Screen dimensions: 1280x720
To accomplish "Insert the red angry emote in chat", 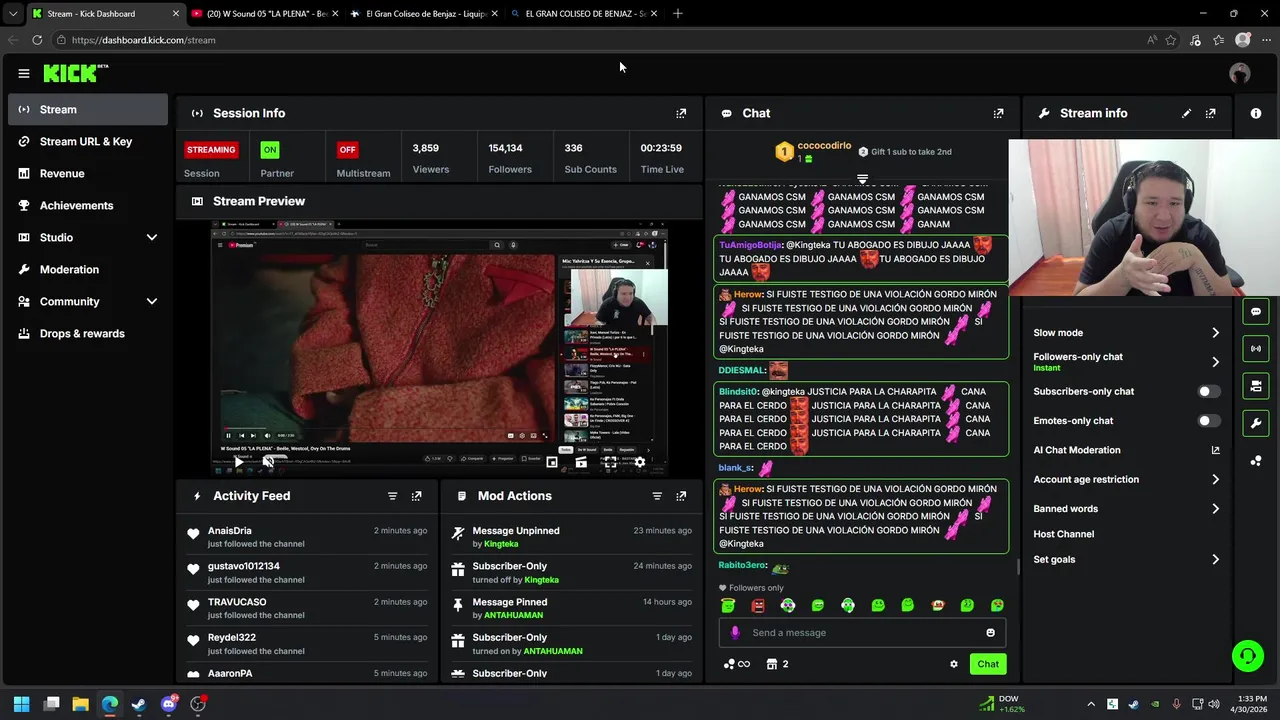I will coord(758,606).
